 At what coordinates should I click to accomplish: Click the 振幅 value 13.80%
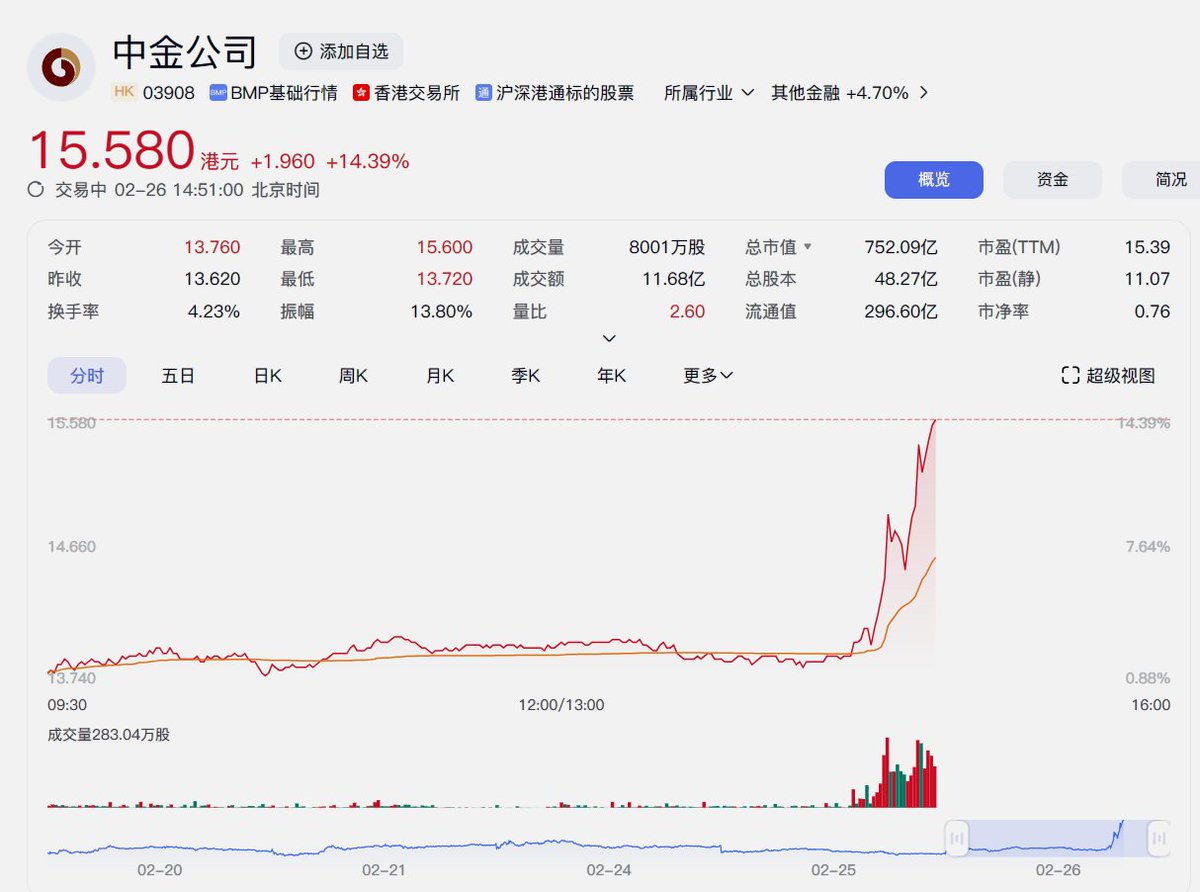point(441,311)
